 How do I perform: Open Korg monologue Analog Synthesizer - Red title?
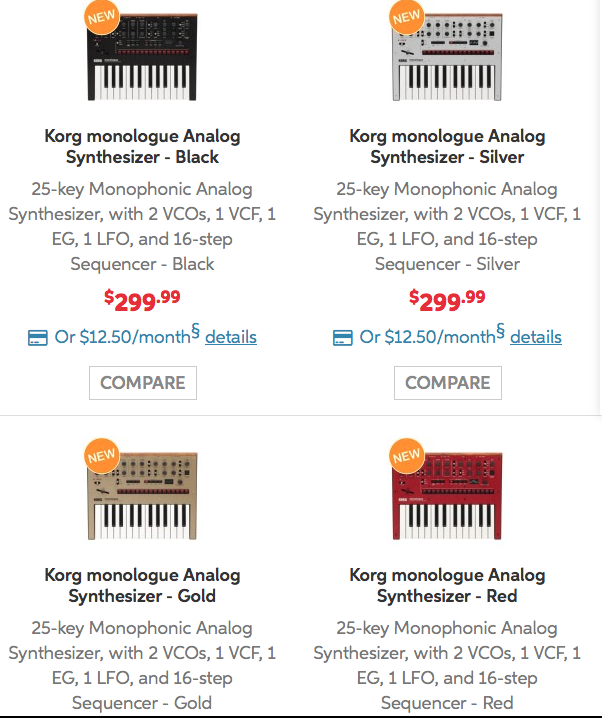pyautogui.click(x=447, y=585)
